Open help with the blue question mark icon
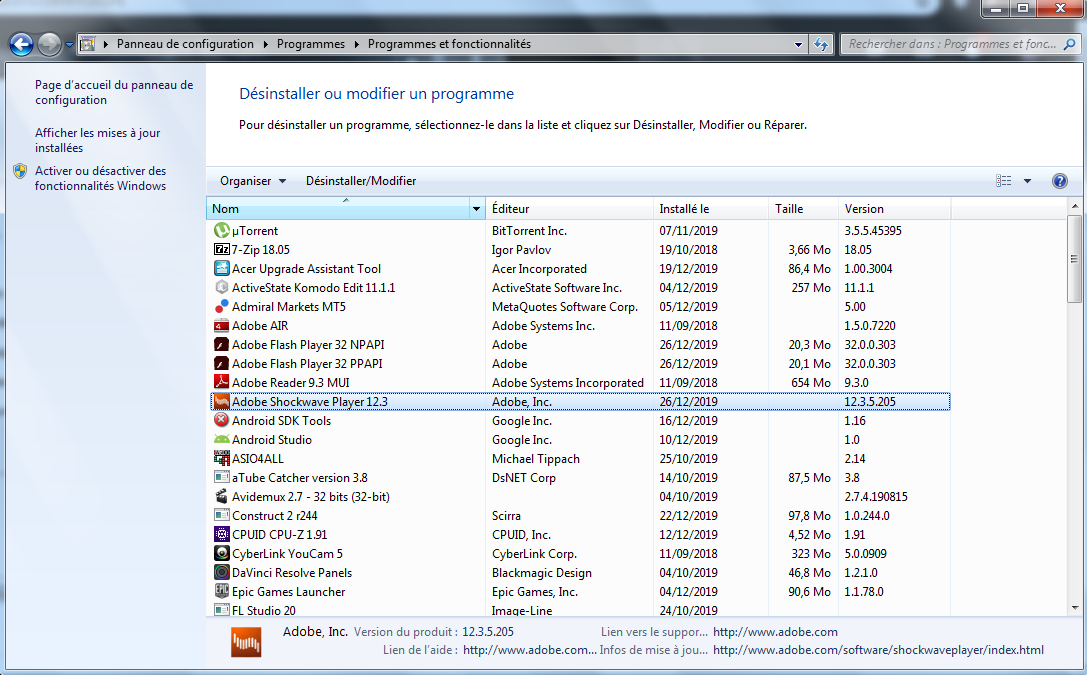 tap(1059, 181)
